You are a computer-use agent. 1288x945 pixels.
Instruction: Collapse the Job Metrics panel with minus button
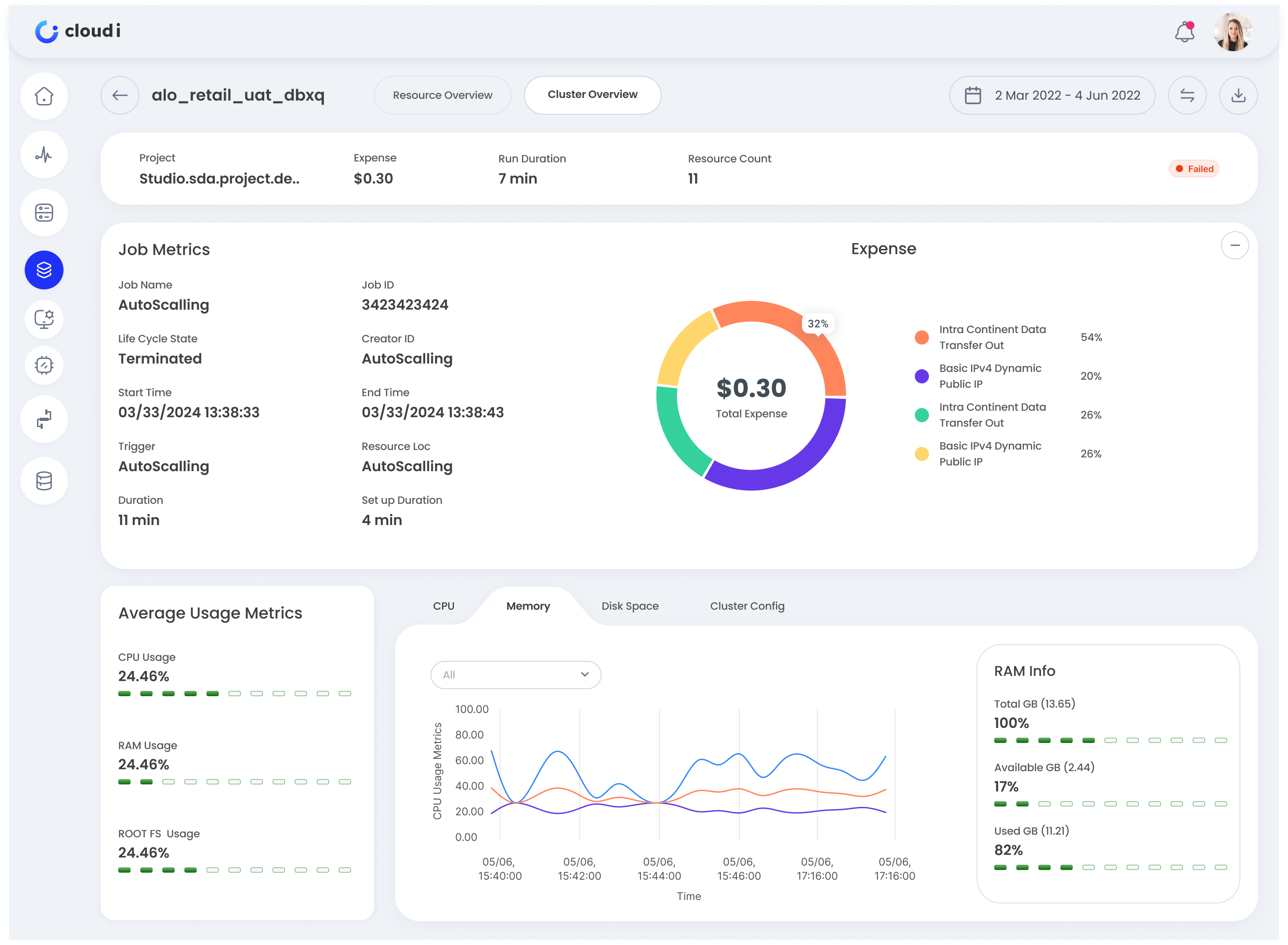[1235, 245]
